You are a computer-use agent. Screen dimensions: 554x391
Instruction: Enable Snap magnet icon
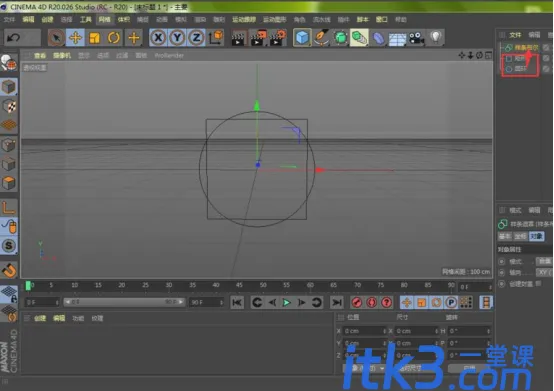8,270
